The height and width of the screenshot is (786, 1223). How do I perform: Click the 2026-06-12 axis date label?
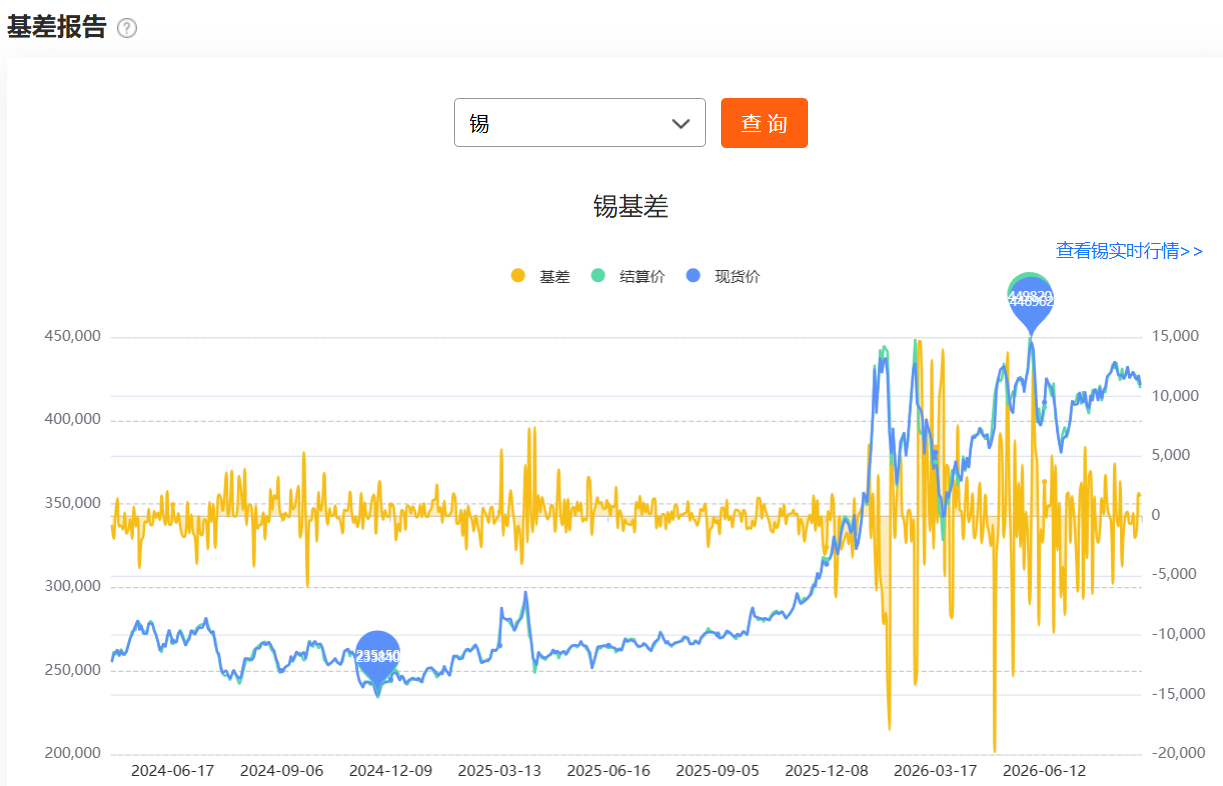tap(1044, 771)
